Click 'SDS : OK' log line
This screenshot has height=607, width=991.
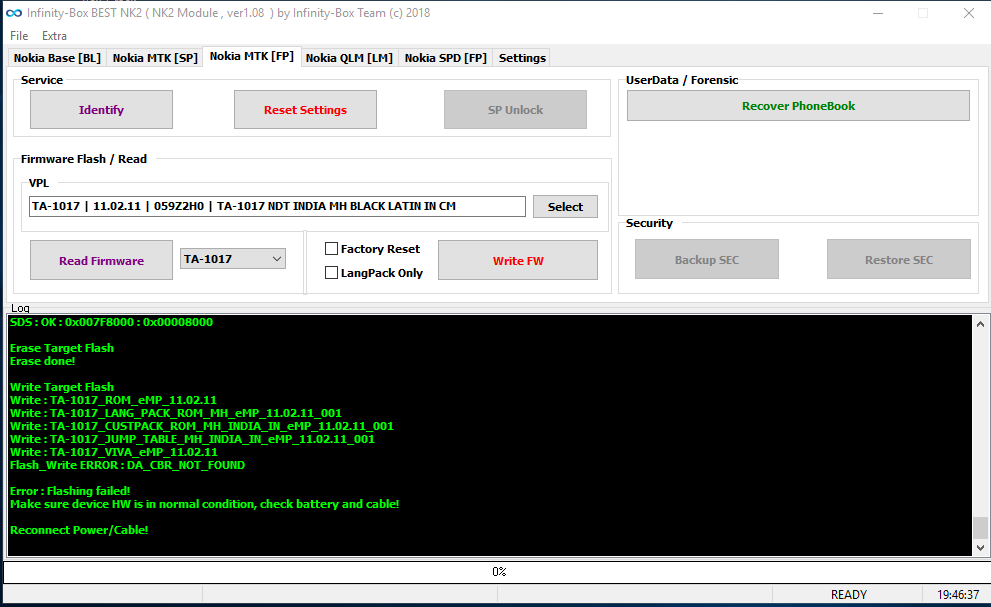(111, 322)
